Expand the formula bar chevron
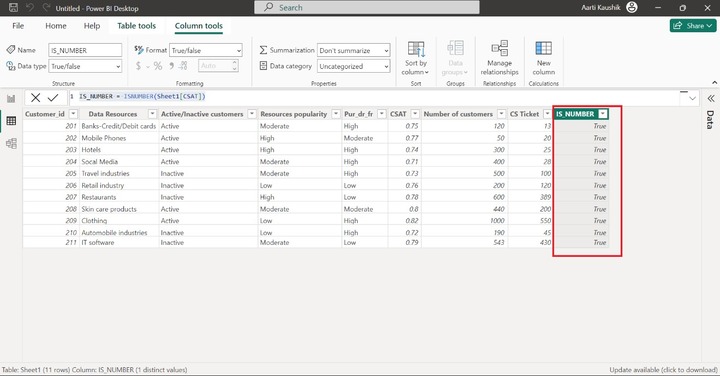The width and height of the screenshot is (720, 376). [x=692, y=98]
